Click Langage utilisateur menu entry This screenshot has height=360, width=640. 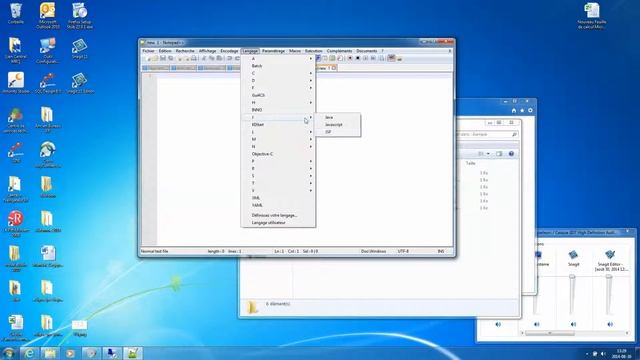pos(278,223)
